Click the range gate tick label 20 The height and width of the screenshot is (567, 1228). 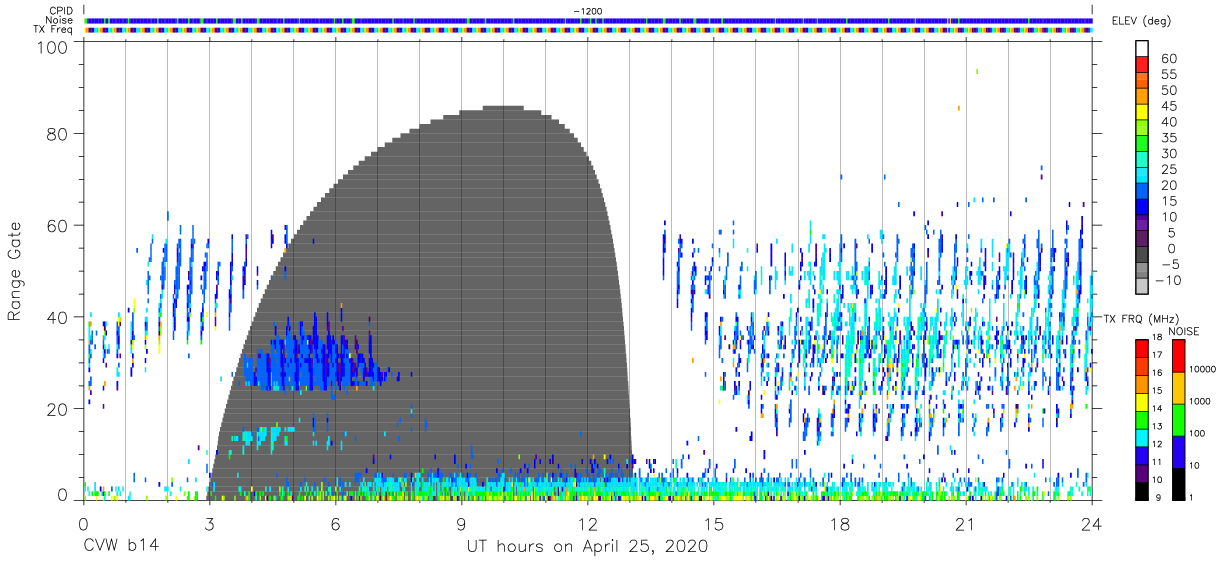click(58, 409)
